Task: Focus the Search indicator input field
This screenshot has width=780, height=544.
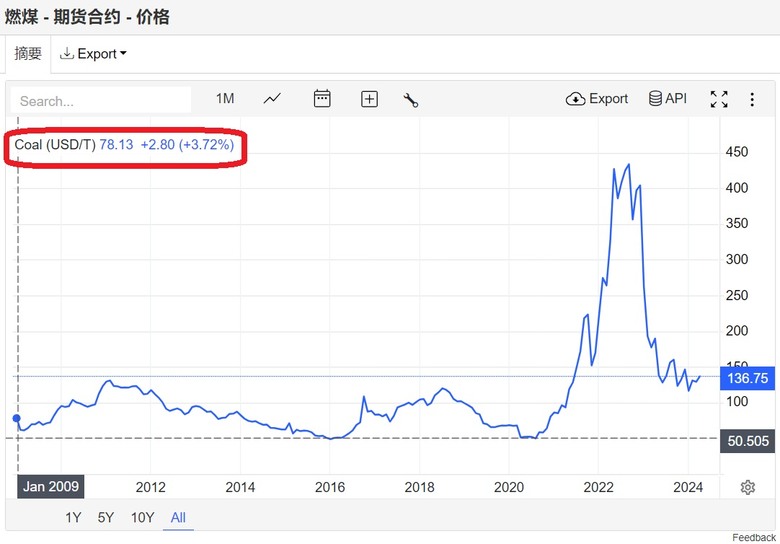Action: [101, 101]
